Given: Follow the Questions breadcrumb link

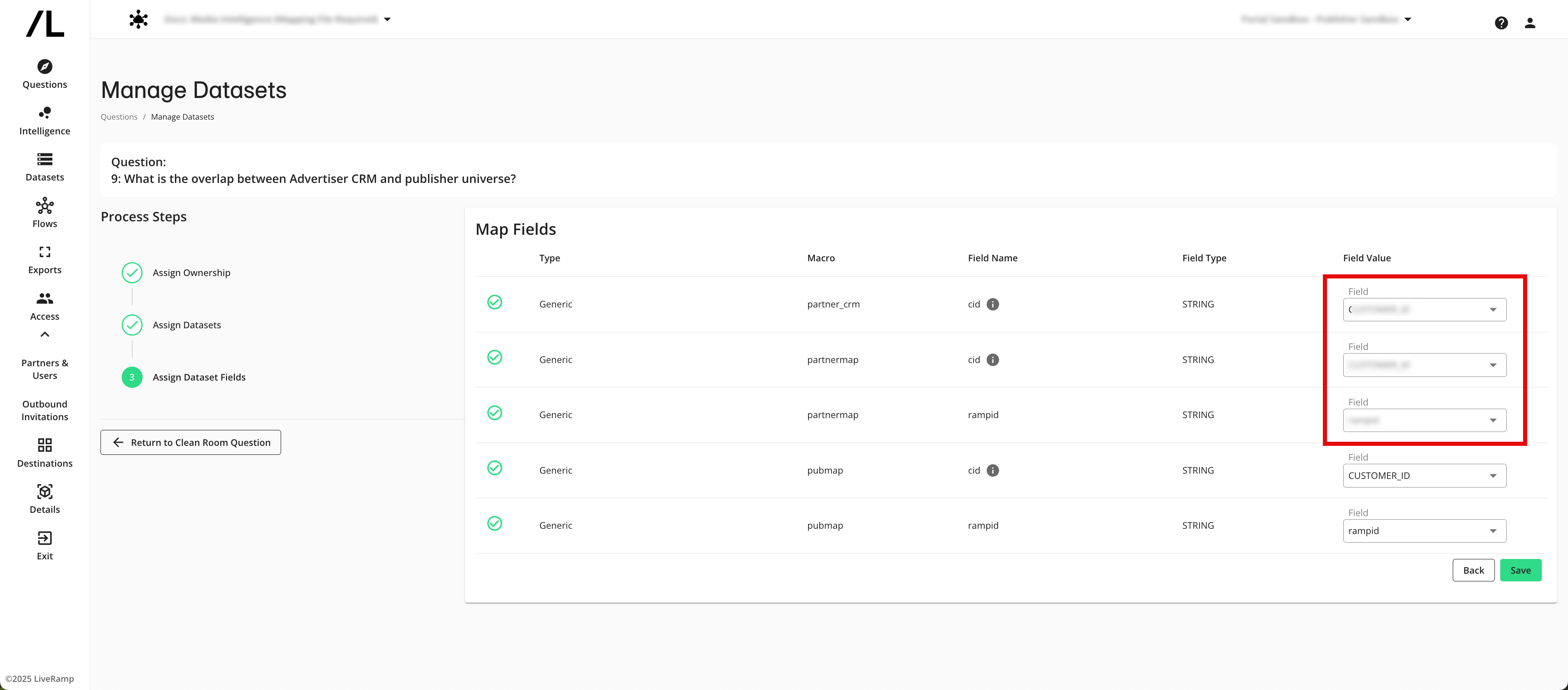Looking at the screenshot, I should pos(119,116).
